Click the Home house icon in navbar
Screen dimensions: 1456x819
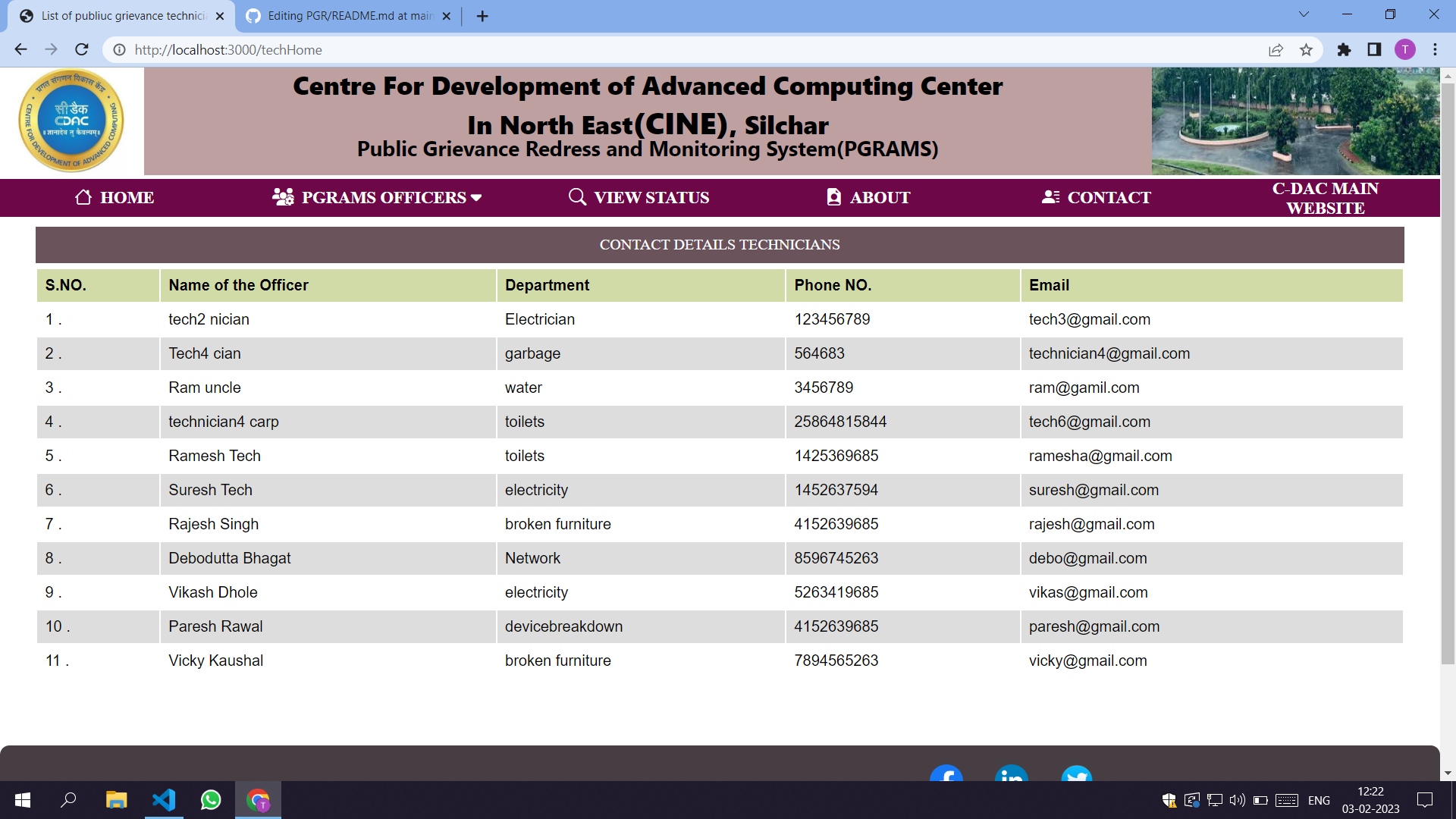click(83, 197)
